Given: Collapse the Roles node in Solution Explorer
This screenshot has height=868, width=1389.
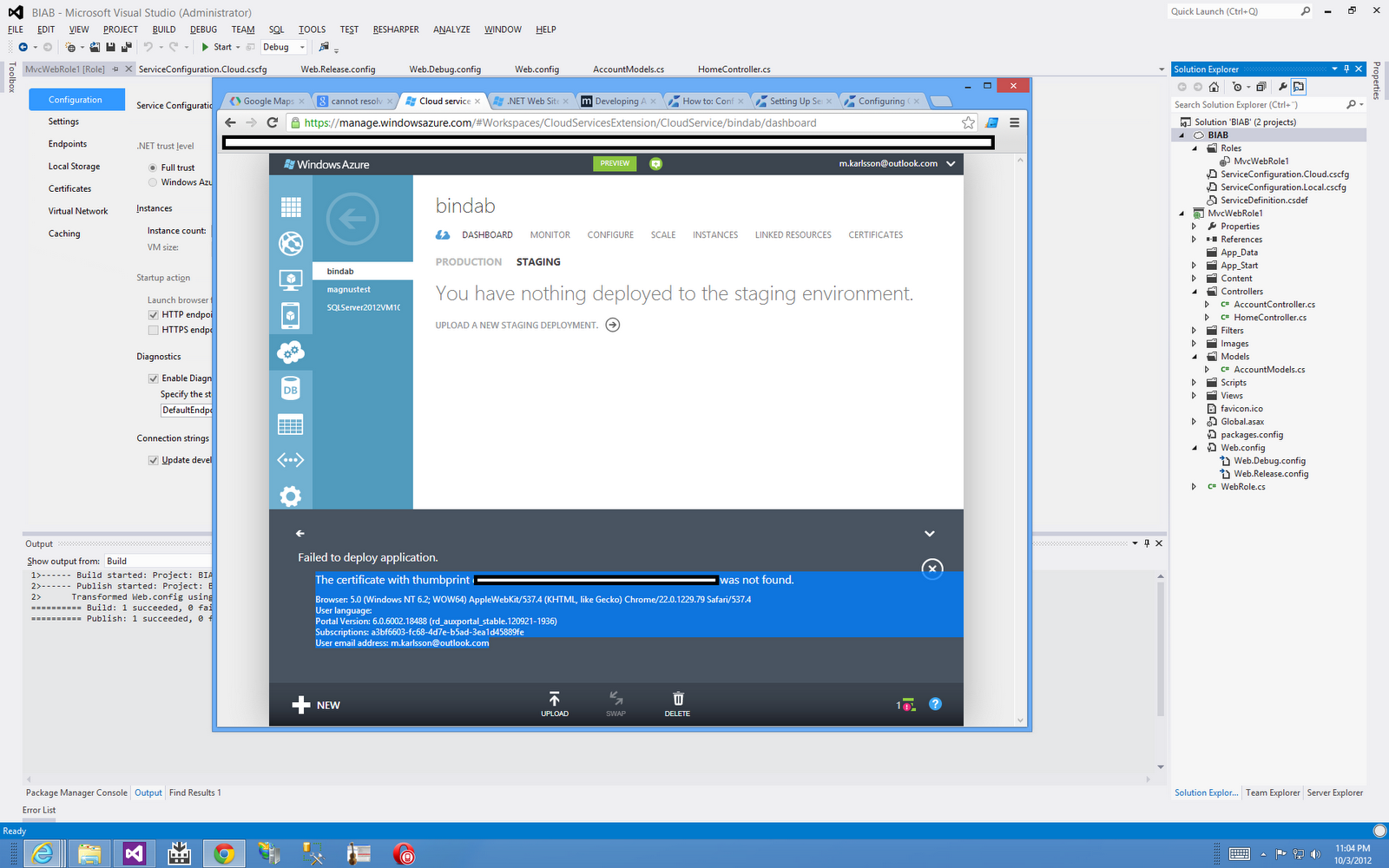Looking at the screenshot, I should point(1194,148).
